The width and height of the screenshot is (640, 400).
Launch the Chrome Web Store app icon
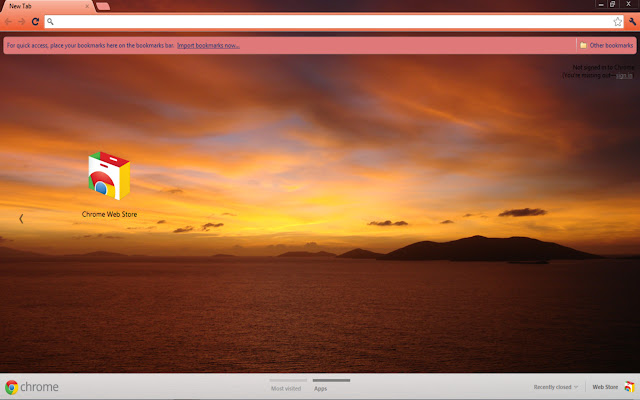tap(109, 177)
